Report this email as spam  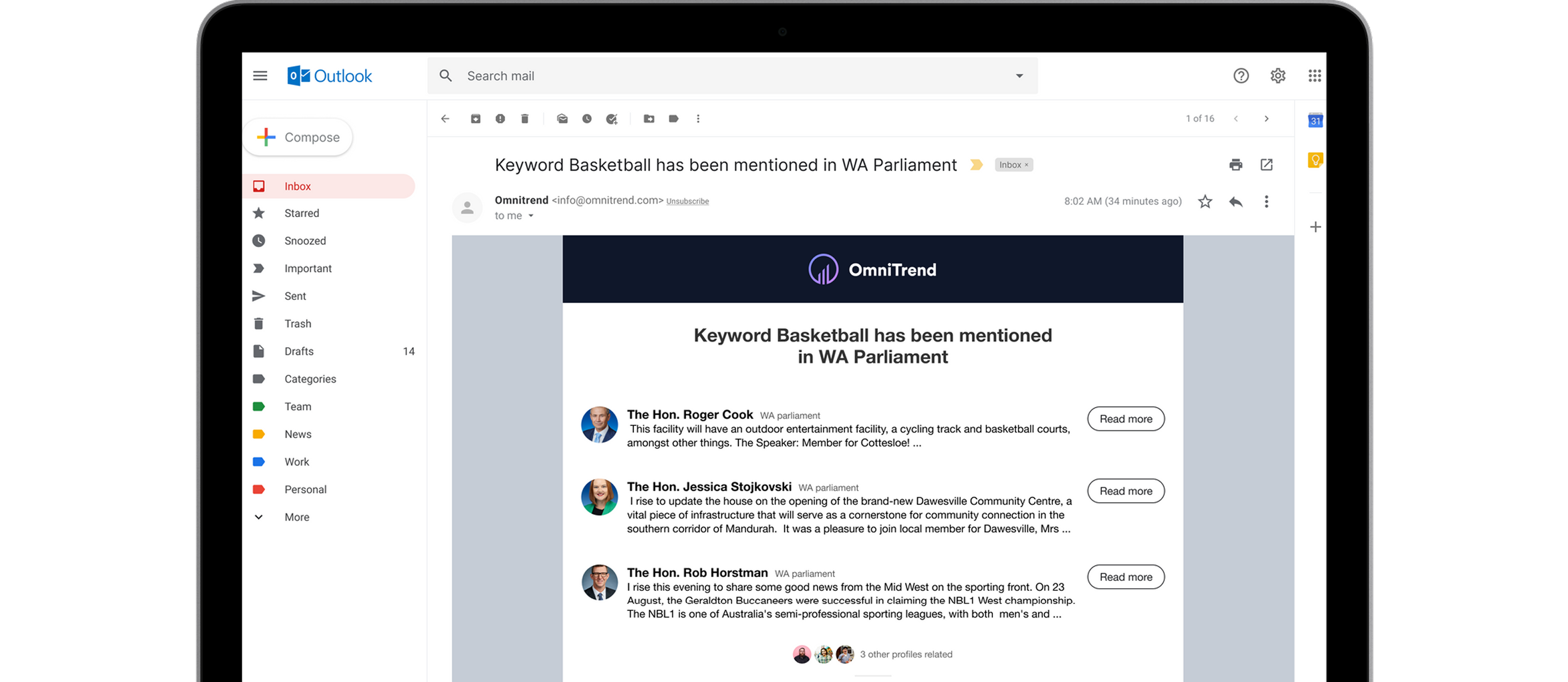coord(500,119)
